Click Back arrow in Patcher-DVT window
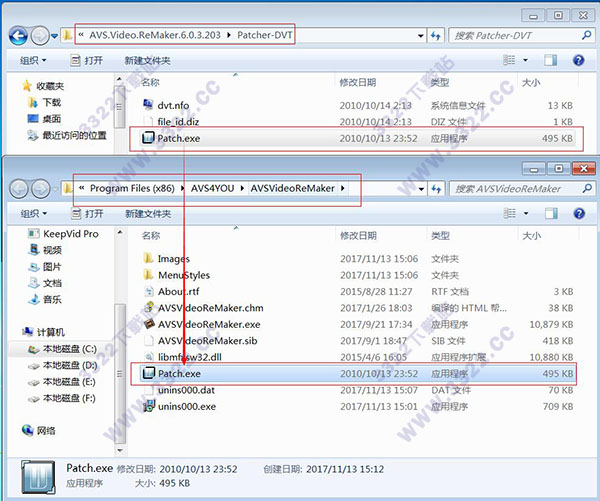 click(18, 36)
